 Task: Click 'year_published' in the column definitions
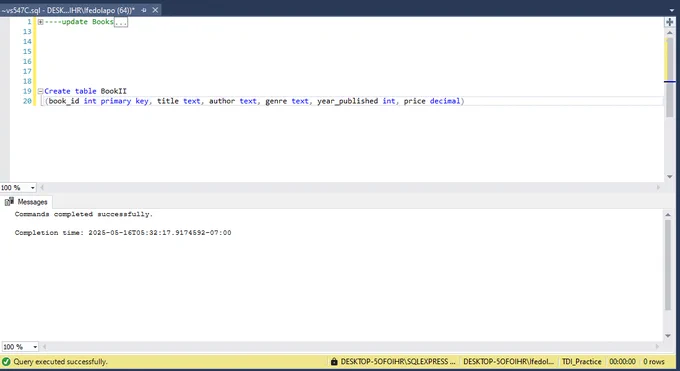[x=347, y=101]
